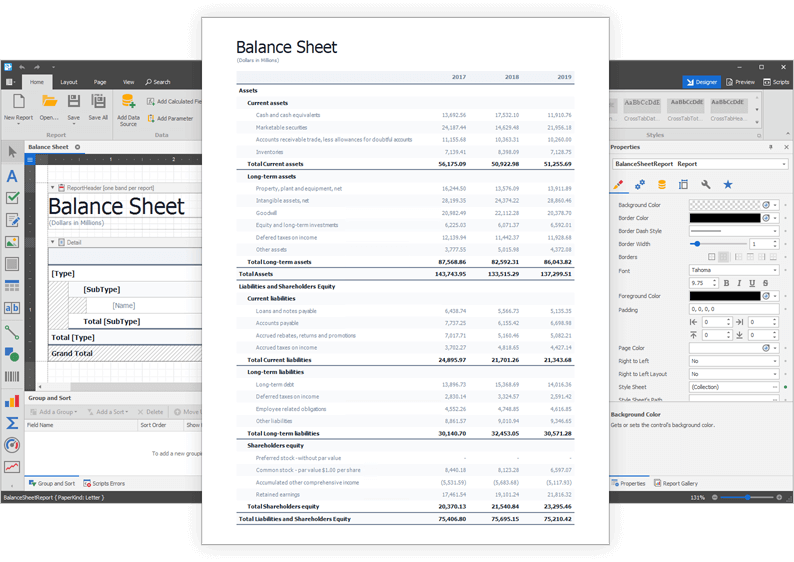
Task: Select the Pointer tool in the toolbox
Action: pyautogui.click(x=12, y=152)
